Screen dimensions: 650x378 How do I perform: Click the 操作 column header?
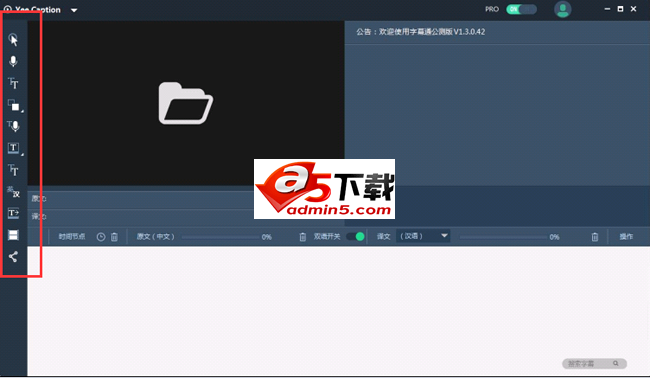pyautogui.click(x=626, y=236)
